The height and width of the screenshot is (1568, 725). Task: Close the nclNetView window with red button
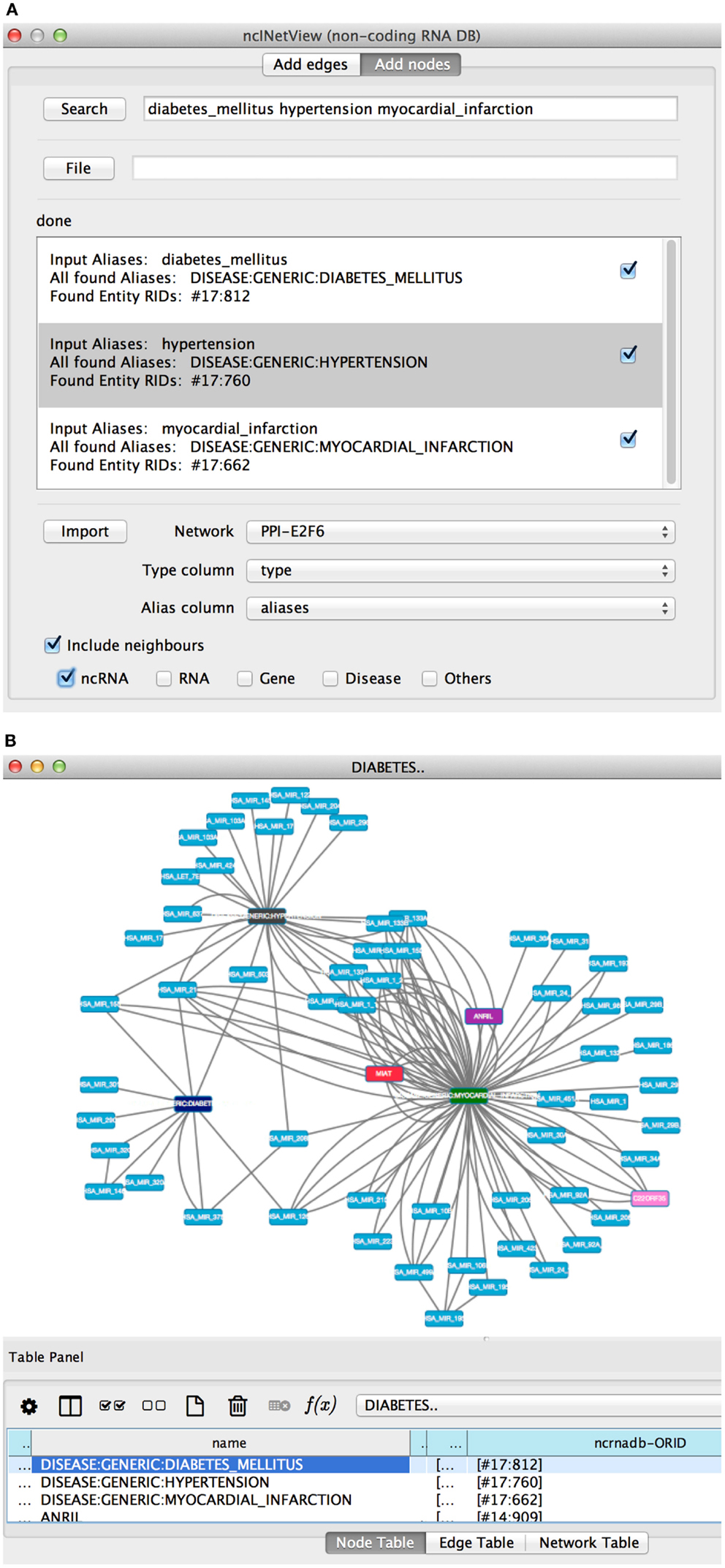click(15, 35)
